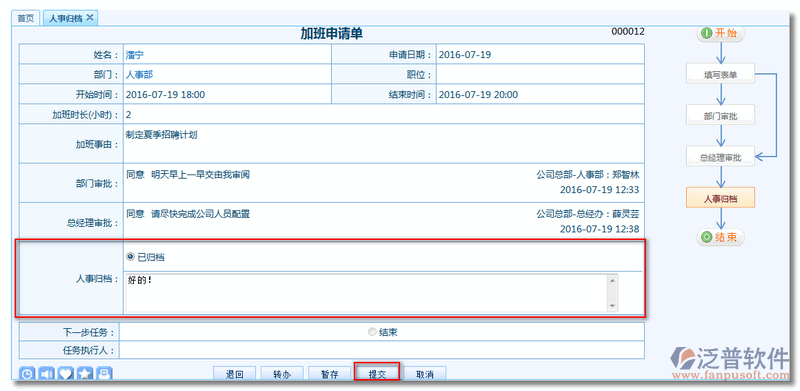Click the end time 2016-07-19 20:00
The height and width of the screenshot is (391, 800).
pos(478,94)
